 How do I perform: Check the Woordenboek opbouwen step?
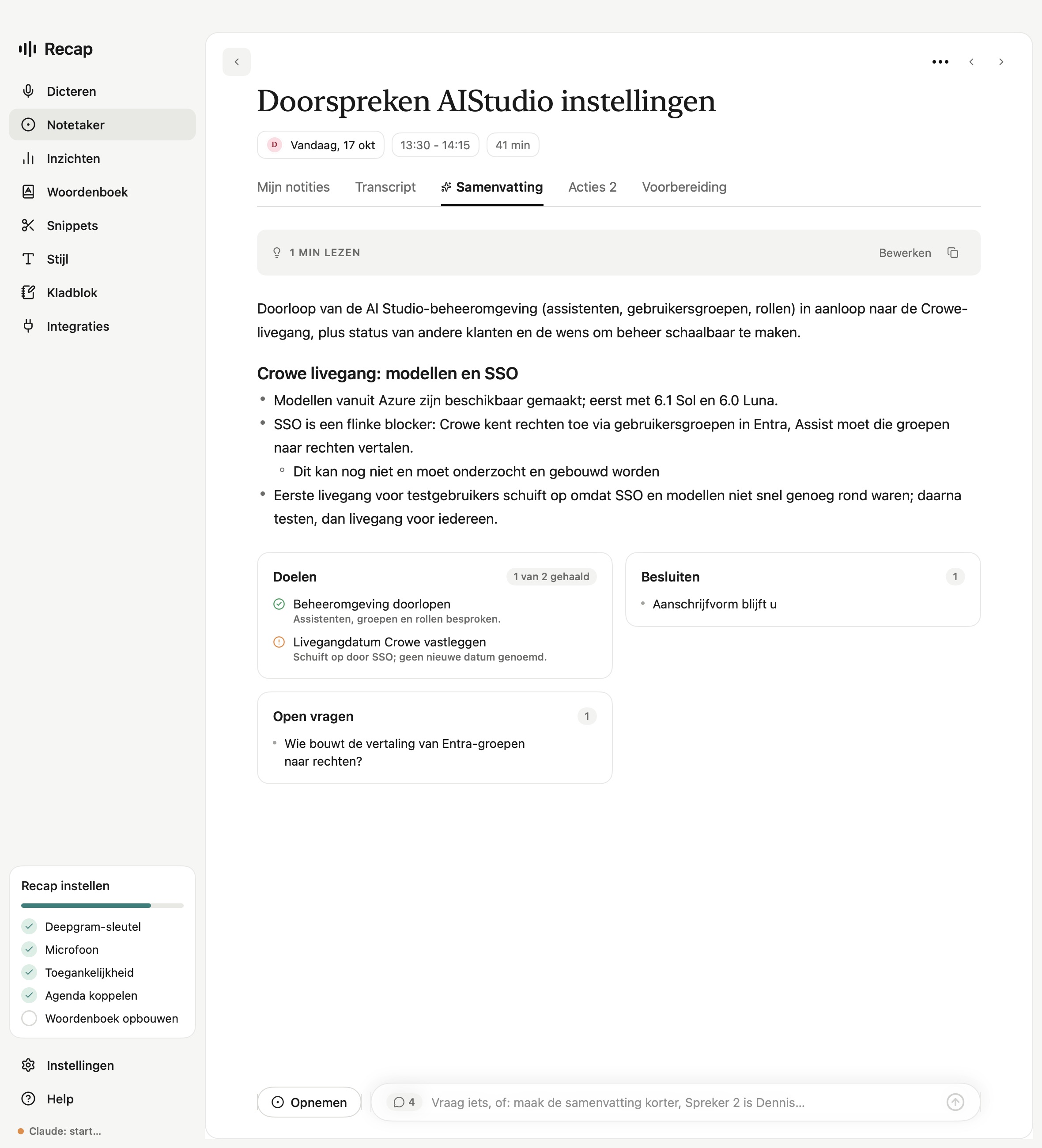point(29,1018)
